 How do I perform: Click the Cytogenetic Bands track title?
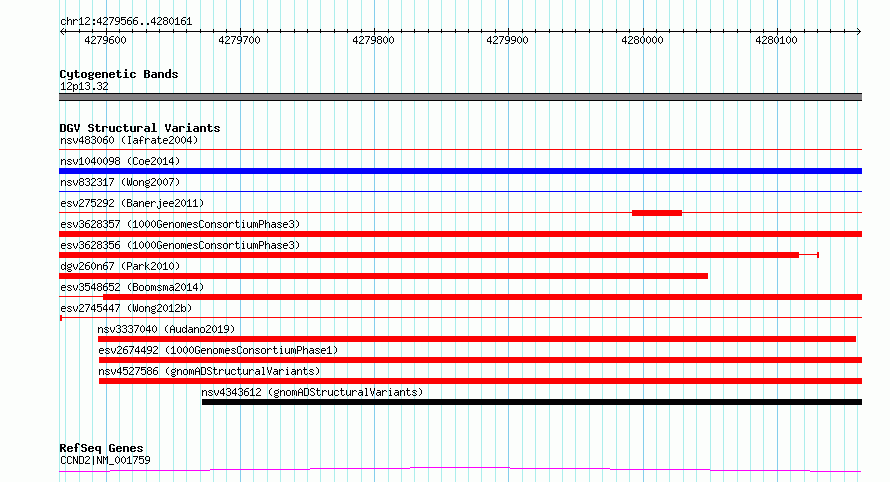coord(119,74)
